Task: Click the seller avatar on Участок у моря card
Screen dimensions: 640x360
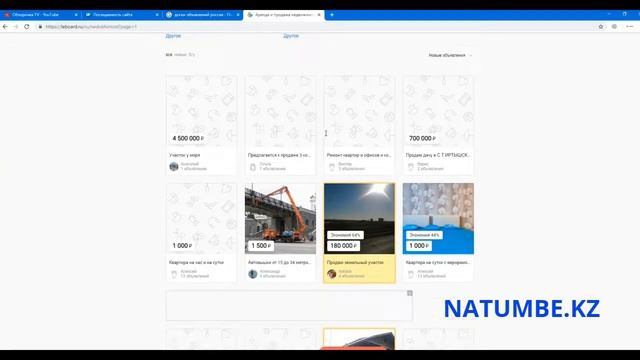Action: [x=174, y=166]
